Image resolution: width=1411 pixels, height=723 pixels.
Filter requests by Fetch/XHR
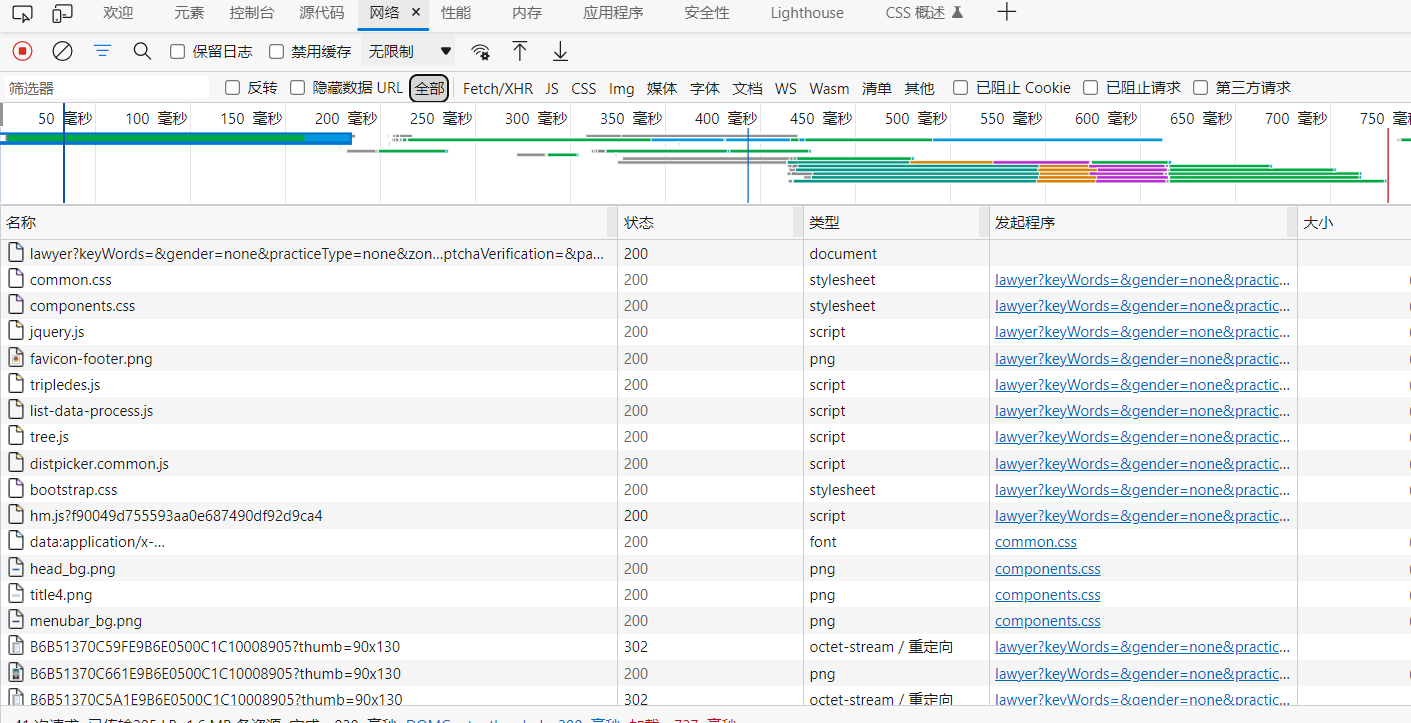point(497,88)
